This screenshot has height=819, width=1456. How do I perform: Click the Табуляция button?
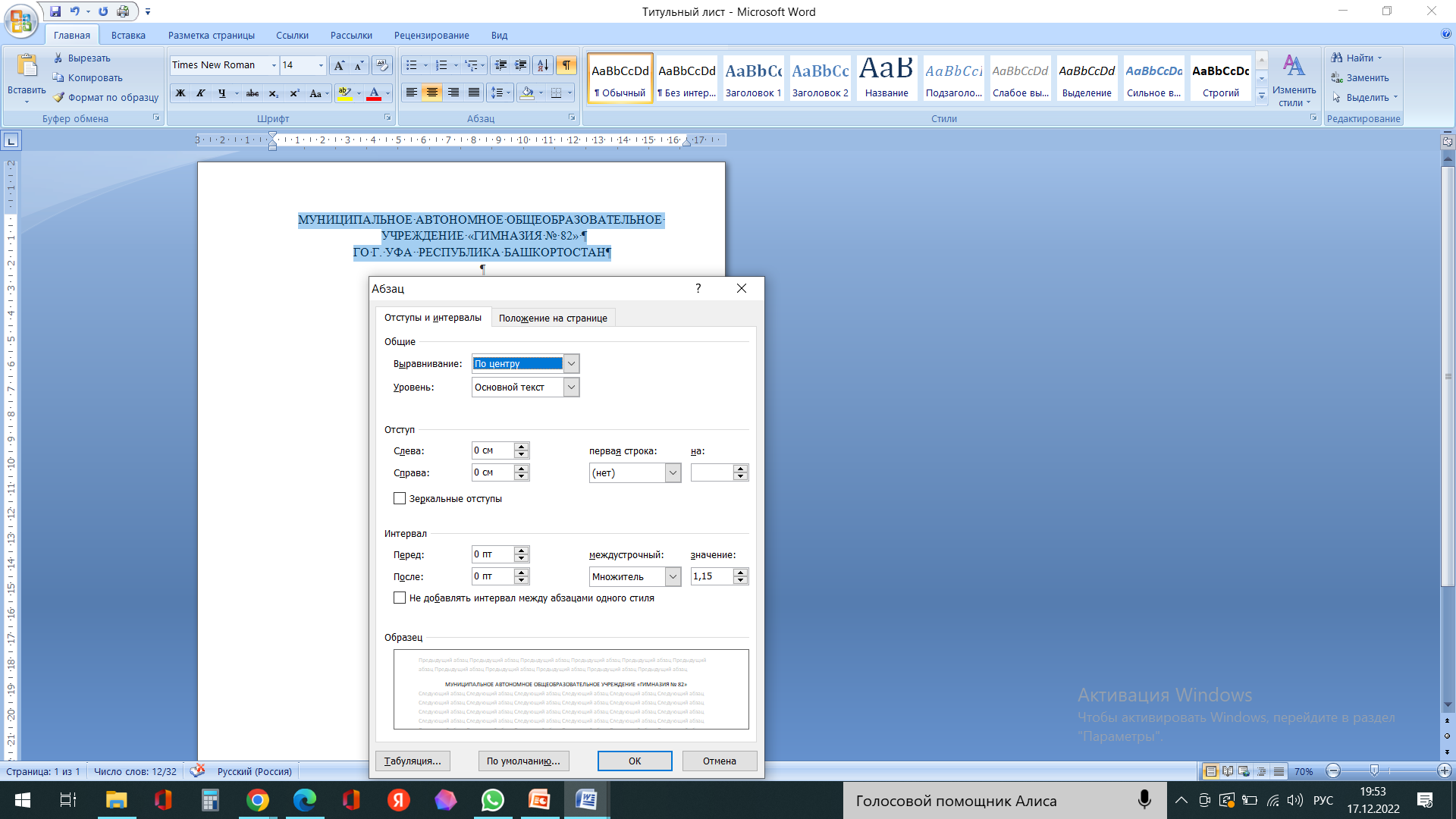(413, 761)
